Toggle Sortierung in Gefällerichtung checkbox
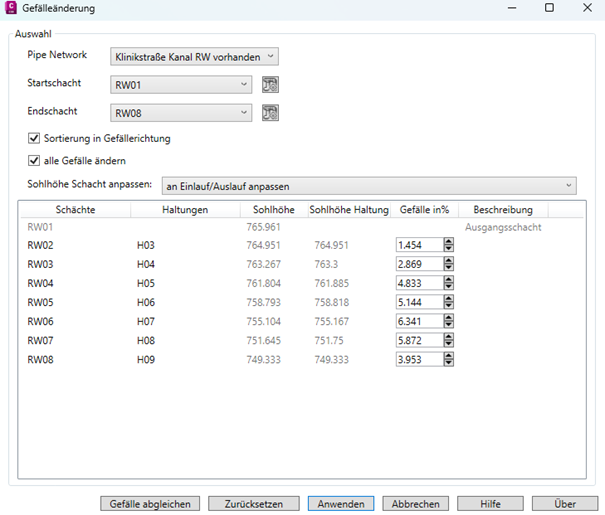This screenshot has height=515, width=605. [35, 138]
